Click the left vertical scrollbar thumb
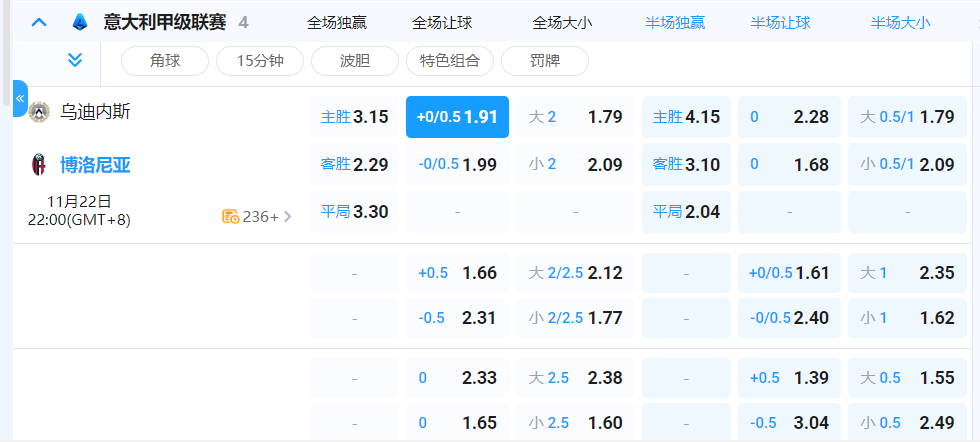The width and height of the screenshot is (980, 442). pos(6,53)
